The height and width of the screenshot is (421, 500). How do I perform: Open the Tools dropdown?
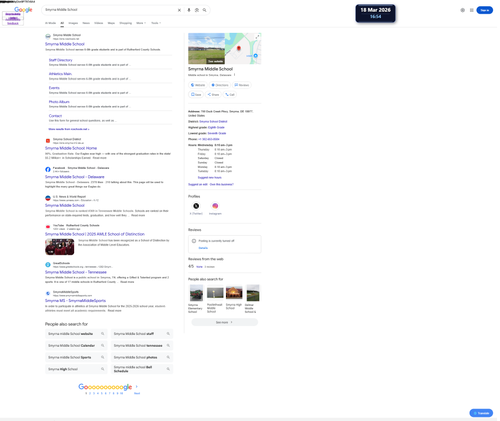156,23
